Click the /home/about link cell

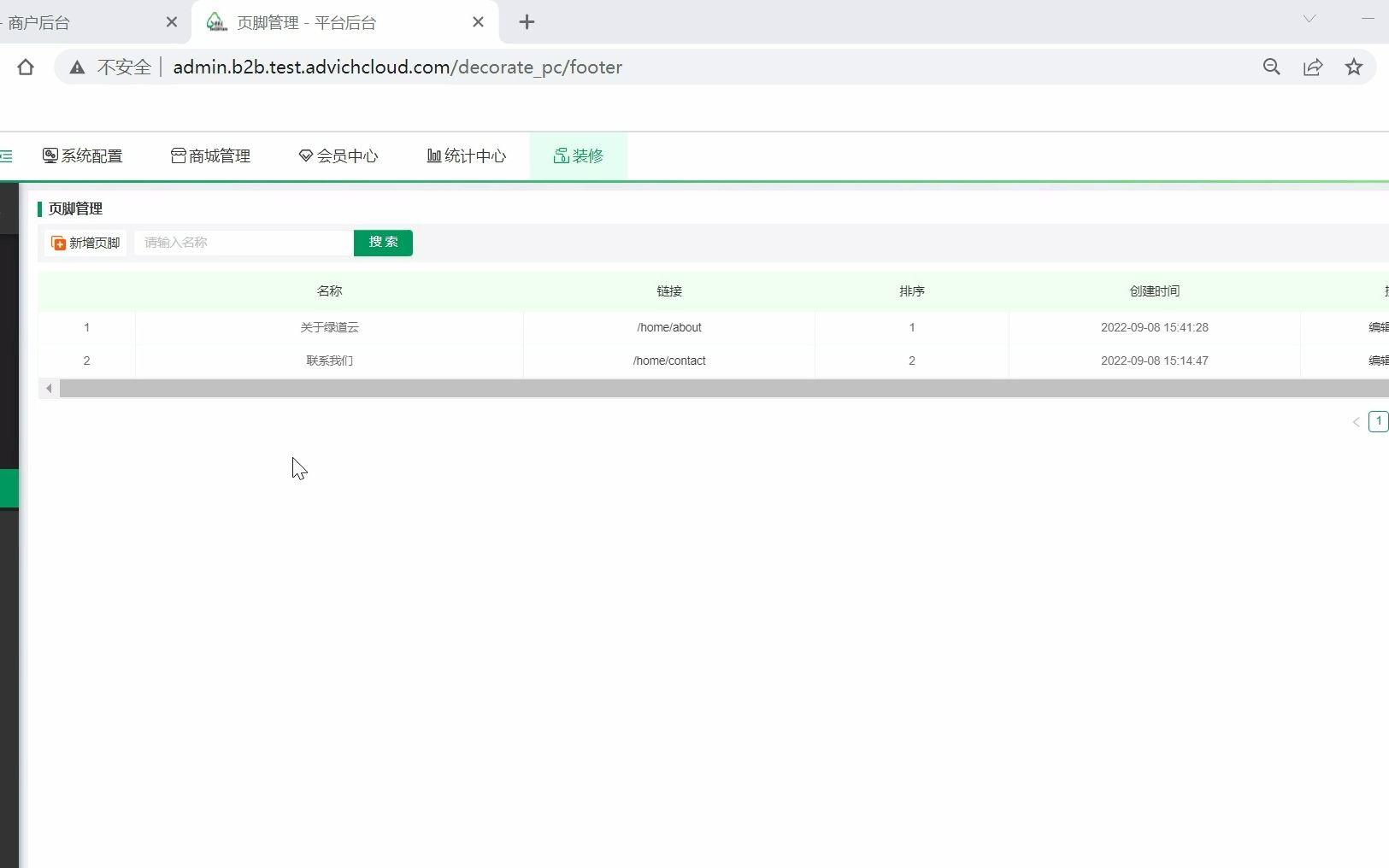click(x=669, y=327)
